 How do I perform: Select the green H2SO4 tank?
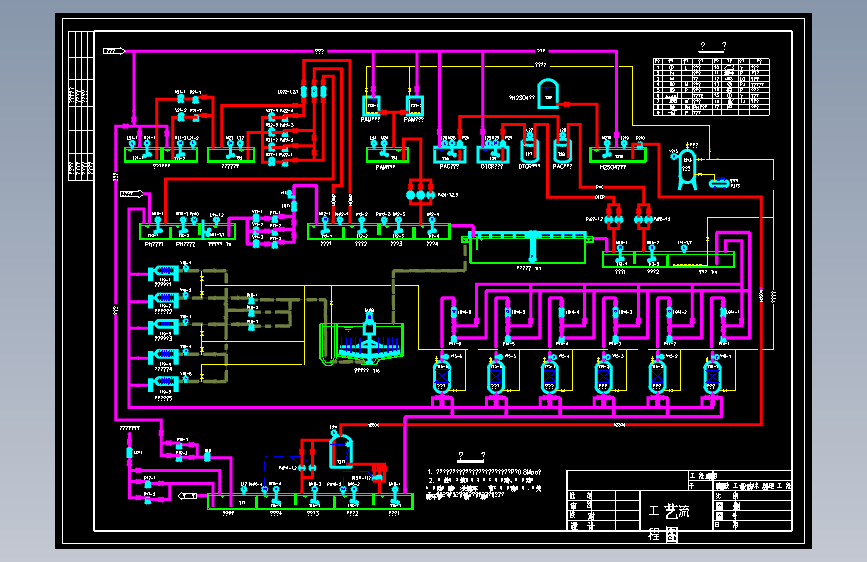[x=618, y=155]
